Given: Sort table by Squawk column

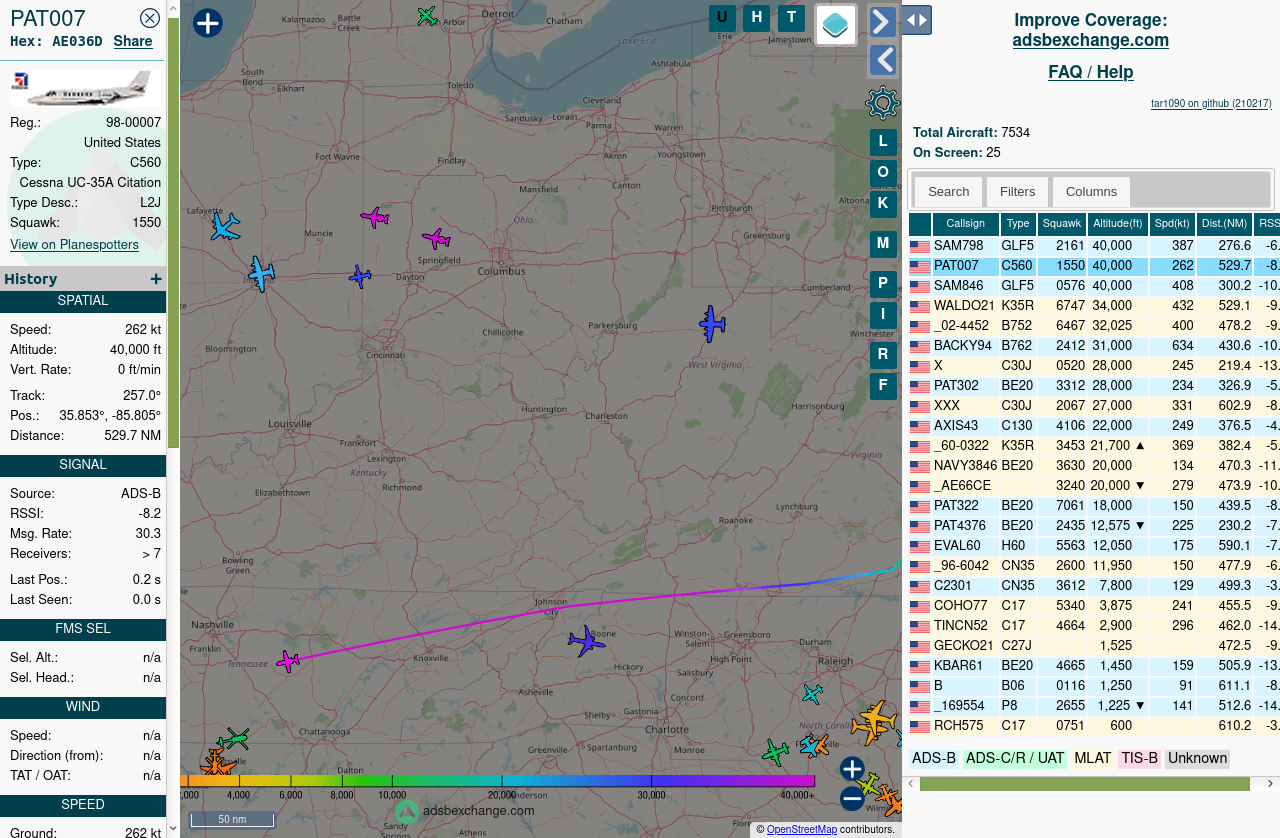Looking at the screenshot, I should (x=1062, y=224).
